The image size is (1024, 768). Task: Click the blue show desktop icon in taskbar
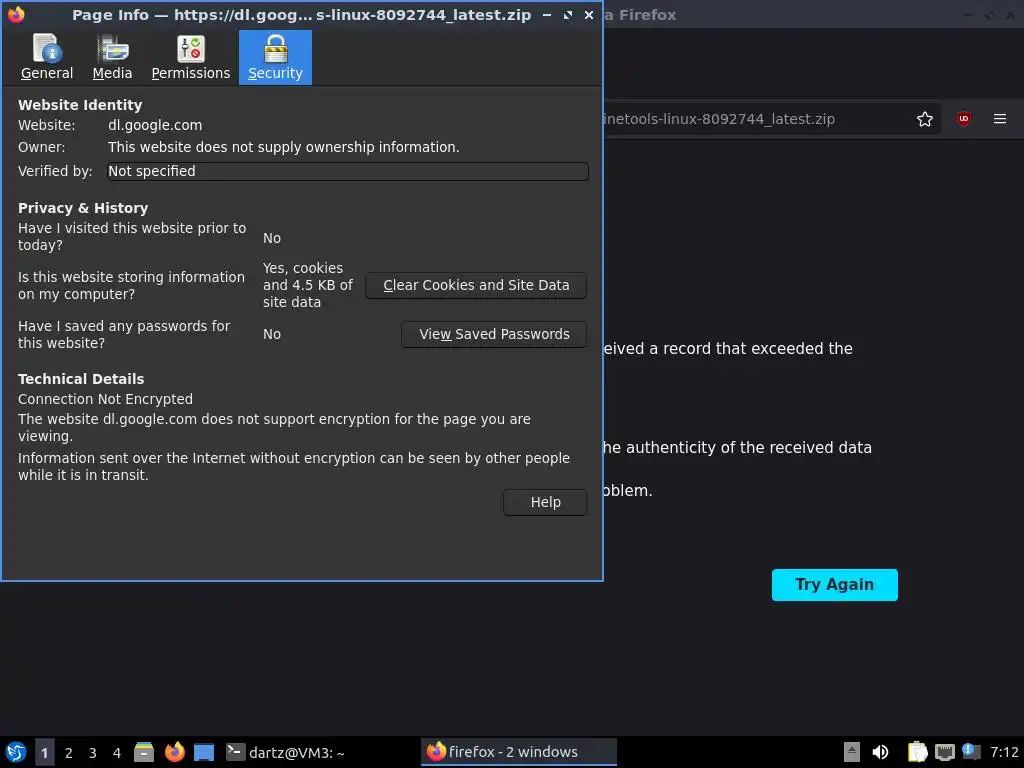pyautogui.click(x=204, y=752)
